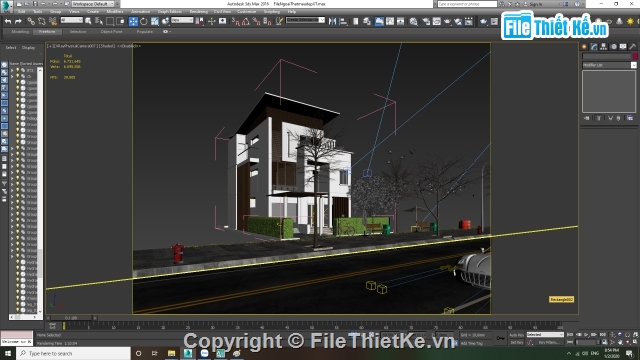The height and width of the screenshot is (360, 640).
Task: Click the Select and Manipulate crosshair icon
Action: pyautogui.click(x=211, y=21)
